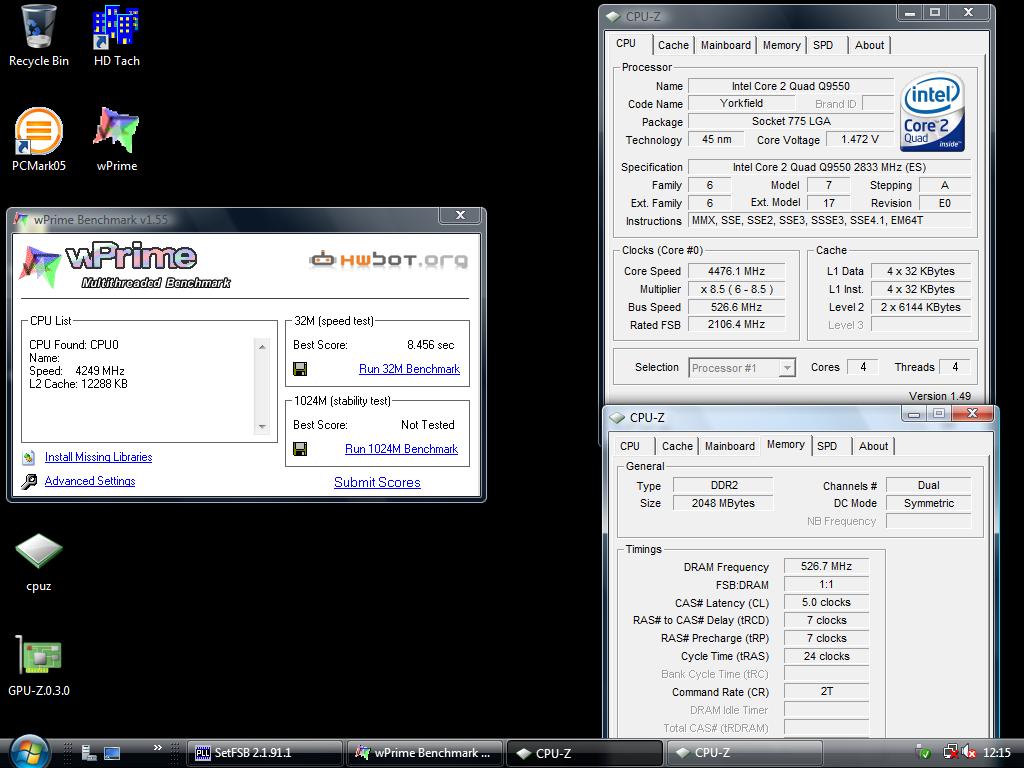Viewport: 1024px width, 768px height.
Task: Click the Cycle Time value 24 clocks
Action: [826, 656]
